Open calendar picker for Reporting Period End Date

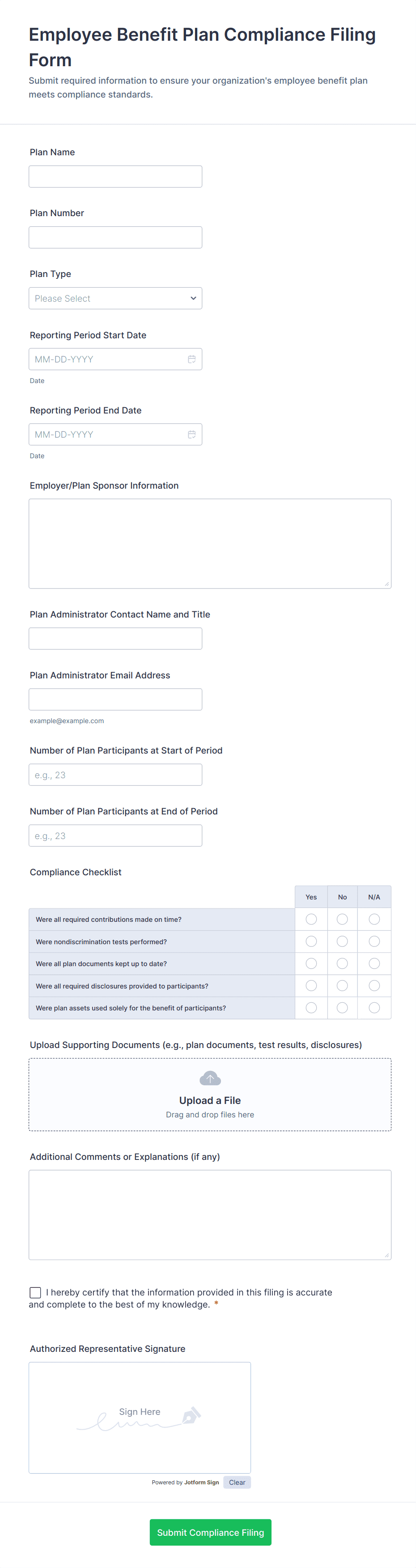click(x=191, y=435)
